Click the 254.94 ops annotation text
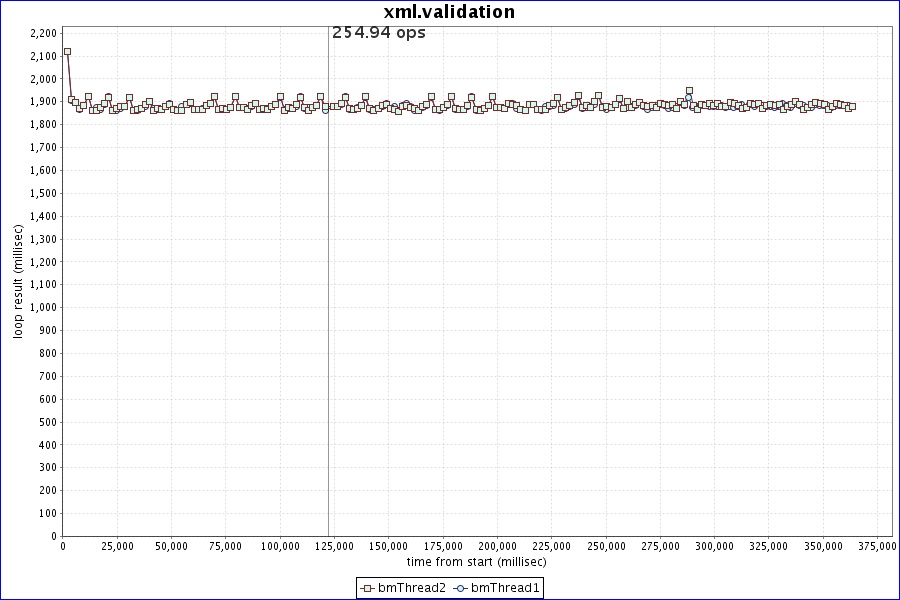The image size is (900, 600). coord(378,33)
